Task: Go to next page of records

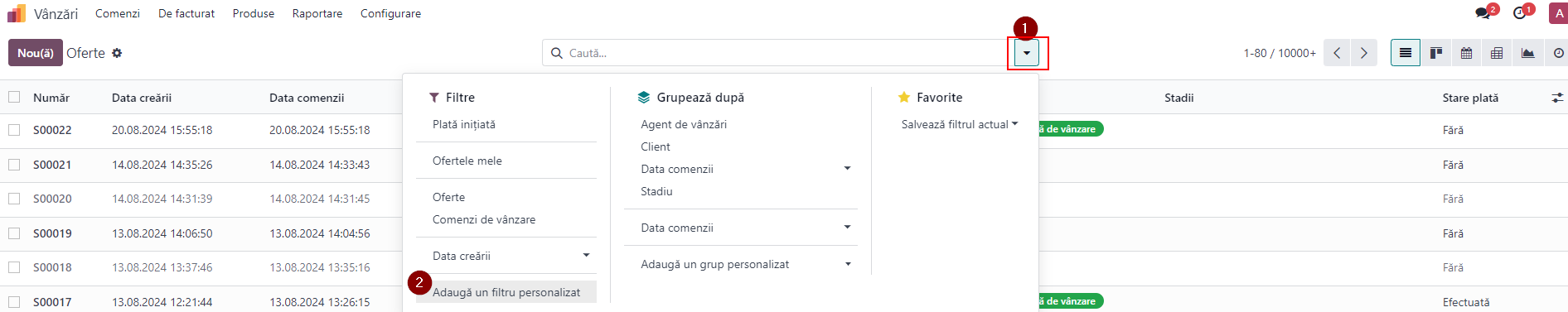Action: click(x=1364, y=53)
